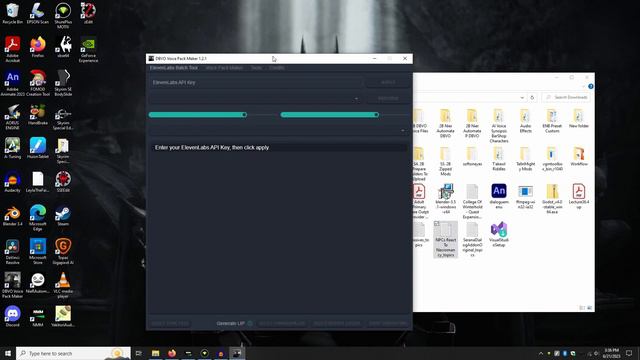Switch to the Voice Pack Maker tab
Image resolution: width=640 pixels, height=360 pixels.
point(224,68)
